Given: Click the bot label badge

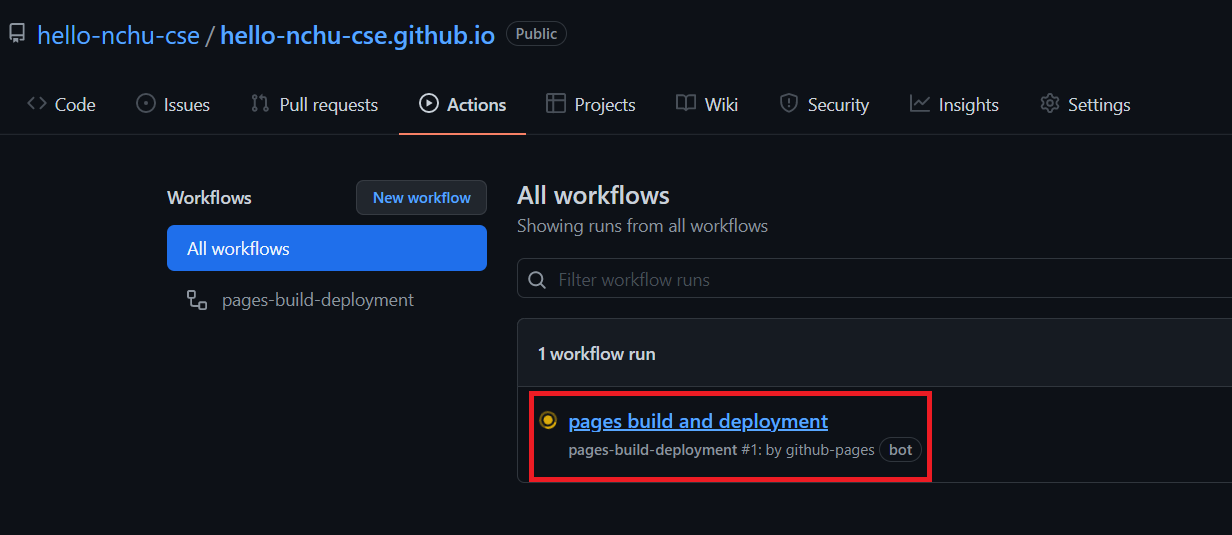Looking at the screenshot, I should [900, 450].
